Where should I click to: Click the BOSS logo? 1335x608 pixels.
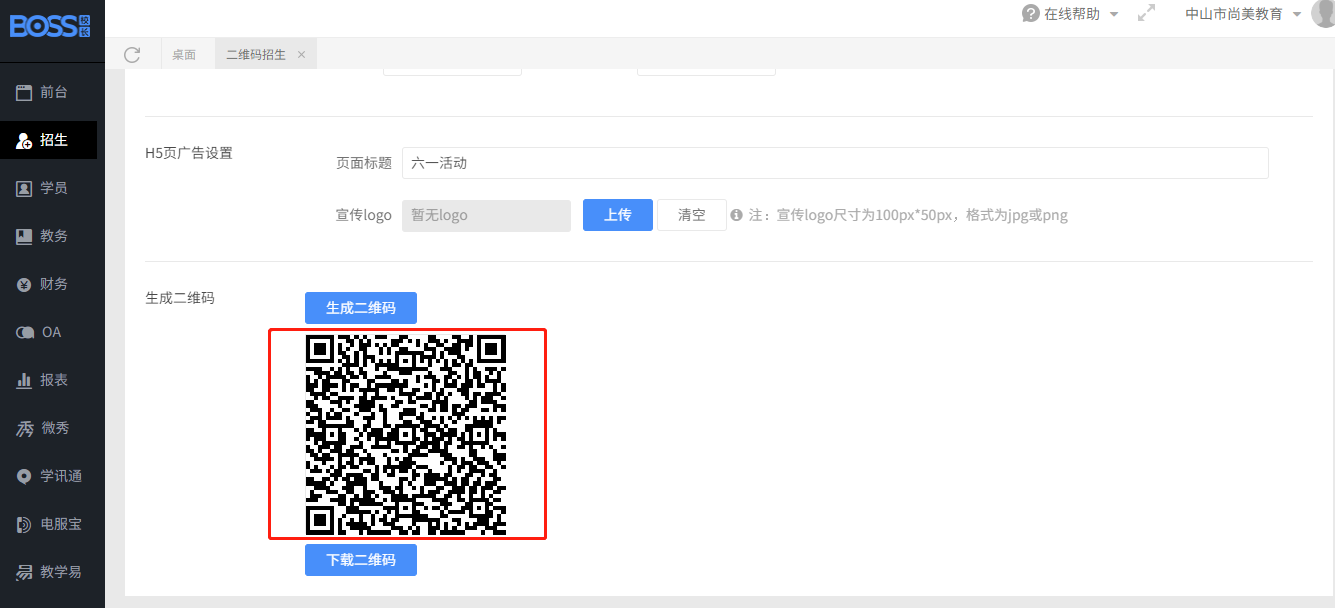point(51,25)
